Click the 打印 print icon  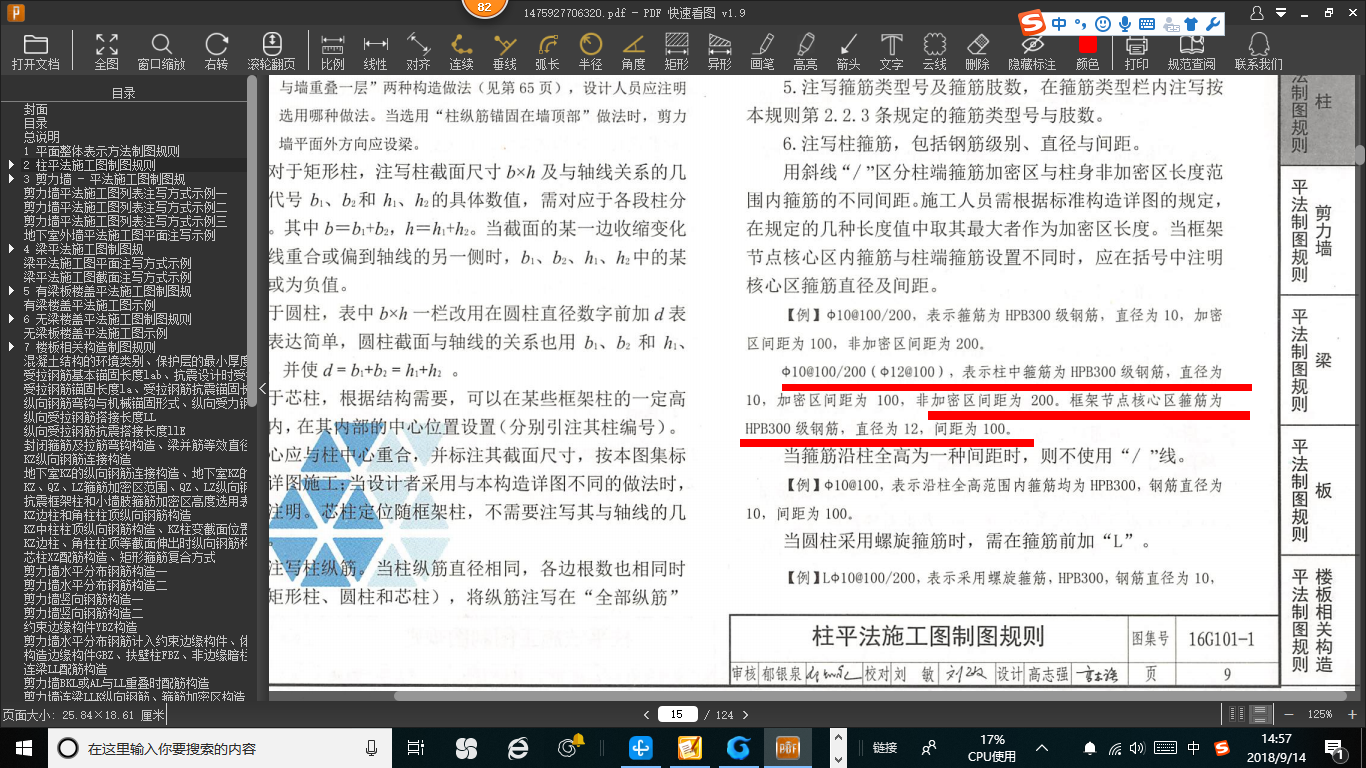pos(1136,52)
